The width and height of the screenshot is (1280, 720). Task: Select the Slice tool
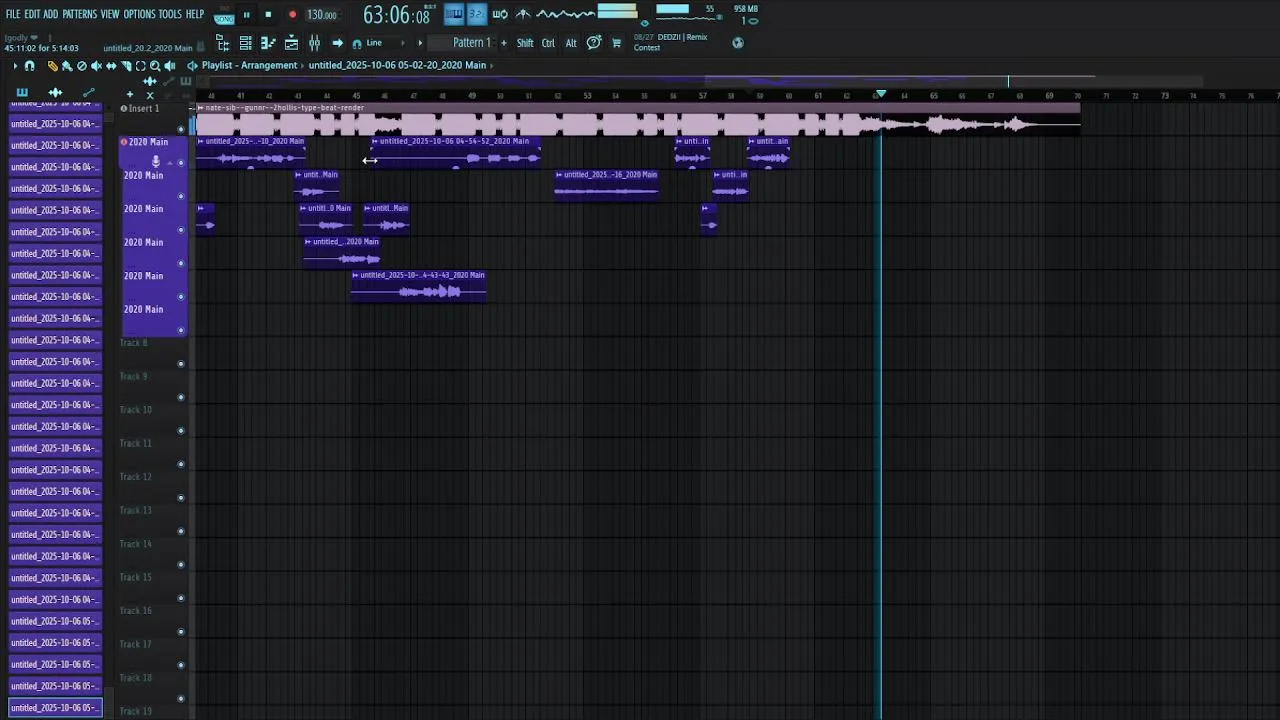[126, 66]
